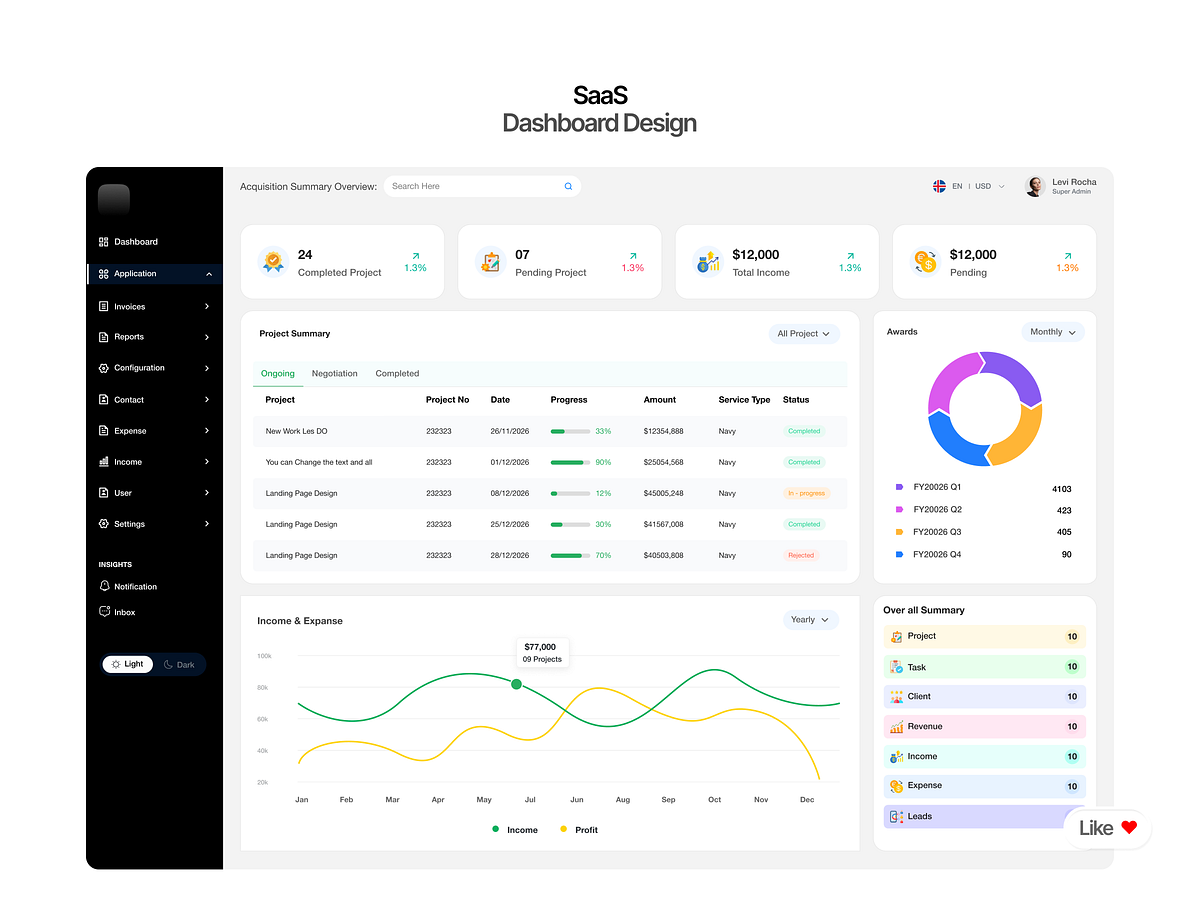Open the Monthly dropdown in Awards
1200x900 pixels.
1053,332
